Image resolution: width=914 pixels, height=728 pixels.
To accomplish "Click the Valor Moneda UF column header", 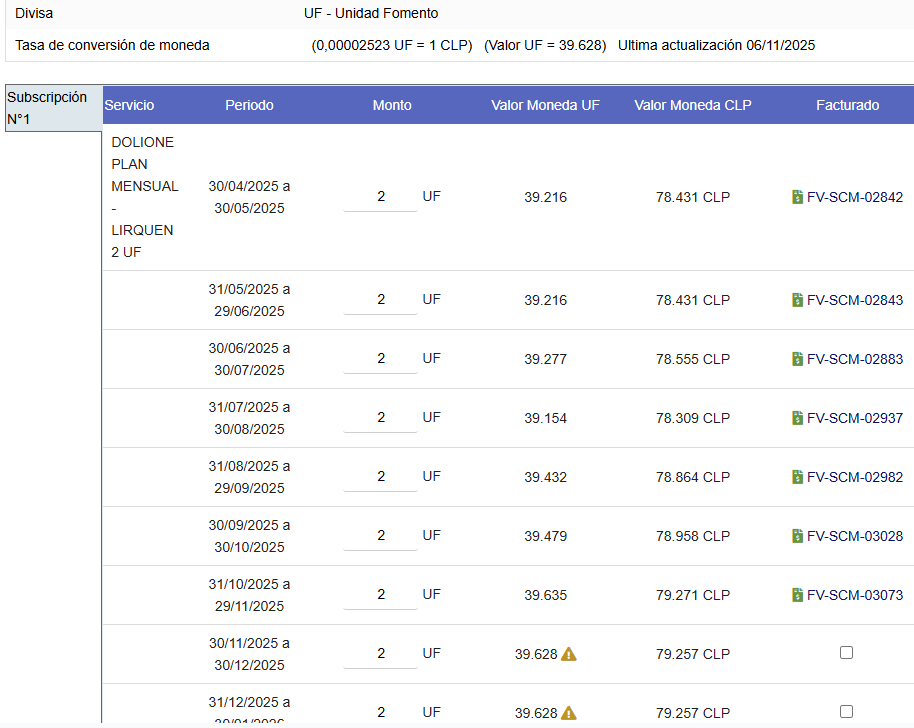I will pos(545,105).
